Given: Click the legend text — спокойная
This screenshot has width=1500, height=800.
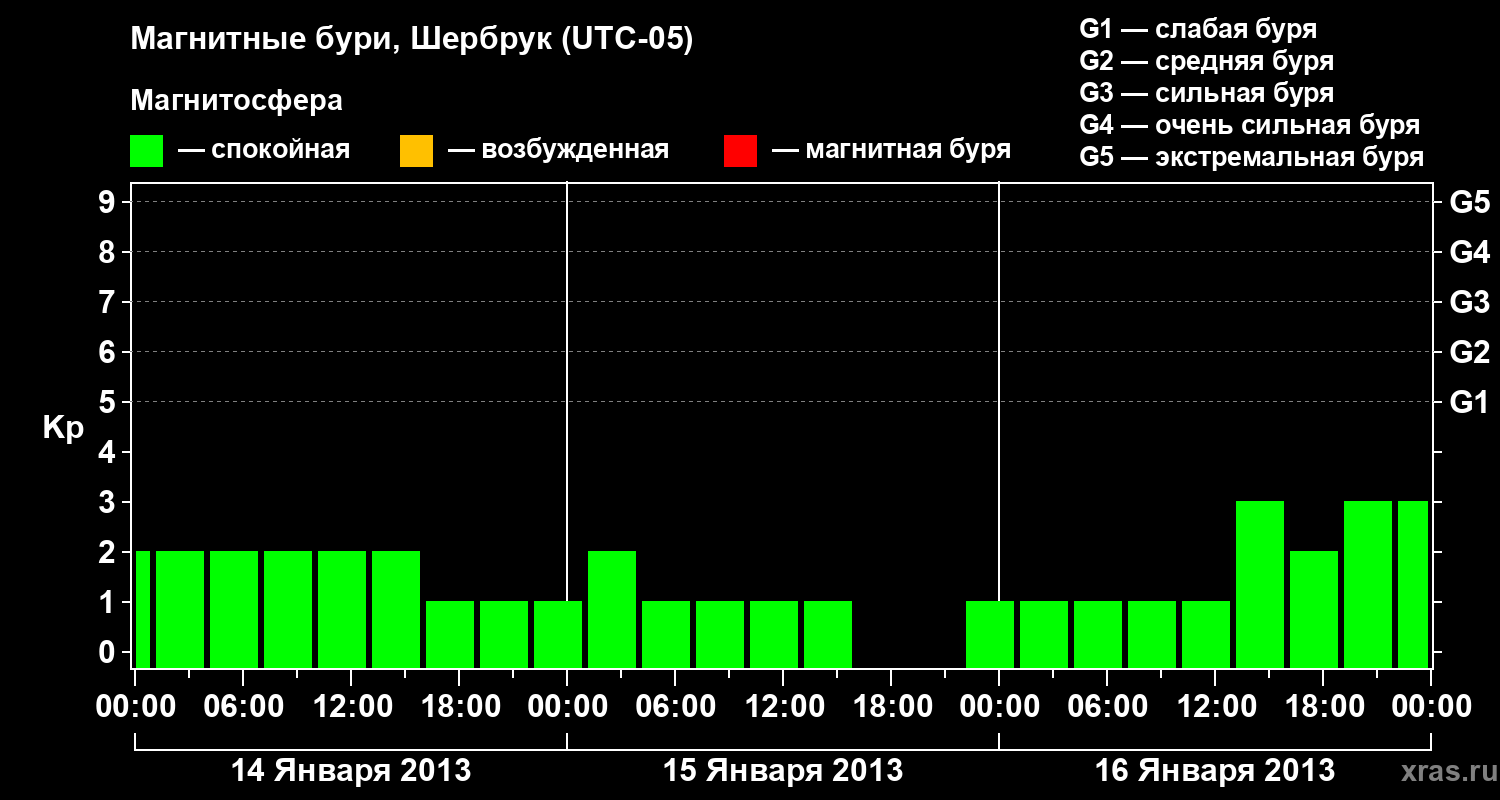Looking at the screenshot, I should click(x=264, y=150).
